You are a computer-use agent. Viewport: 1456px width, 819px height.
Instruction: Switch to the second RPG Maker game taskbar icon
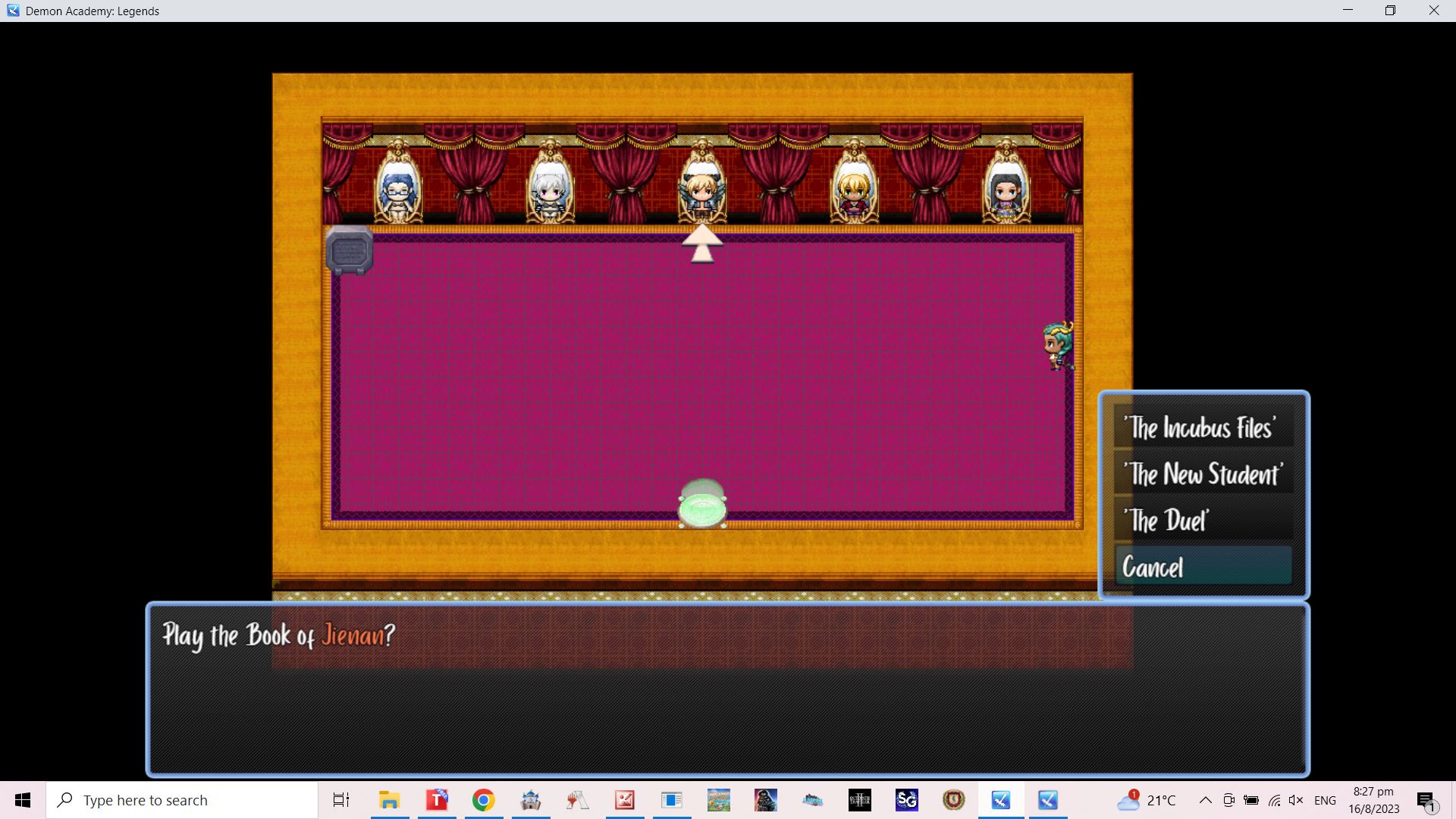(1048, 800)
